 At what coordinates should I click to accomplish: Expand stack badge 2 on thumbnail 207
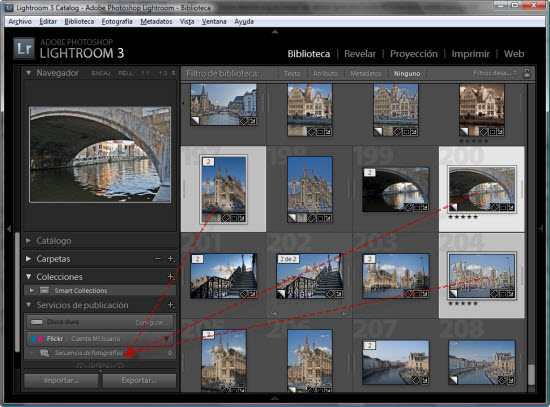tap(369, 345)
